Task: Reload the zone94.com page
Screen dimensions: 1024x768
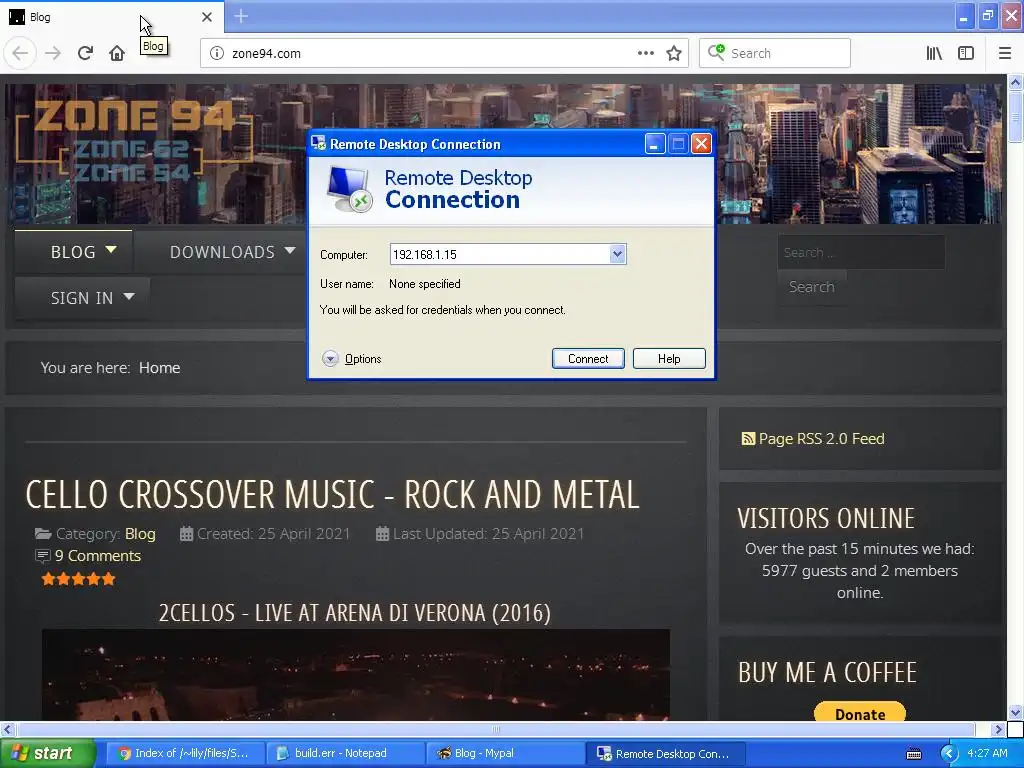Action: coord(85,53)
